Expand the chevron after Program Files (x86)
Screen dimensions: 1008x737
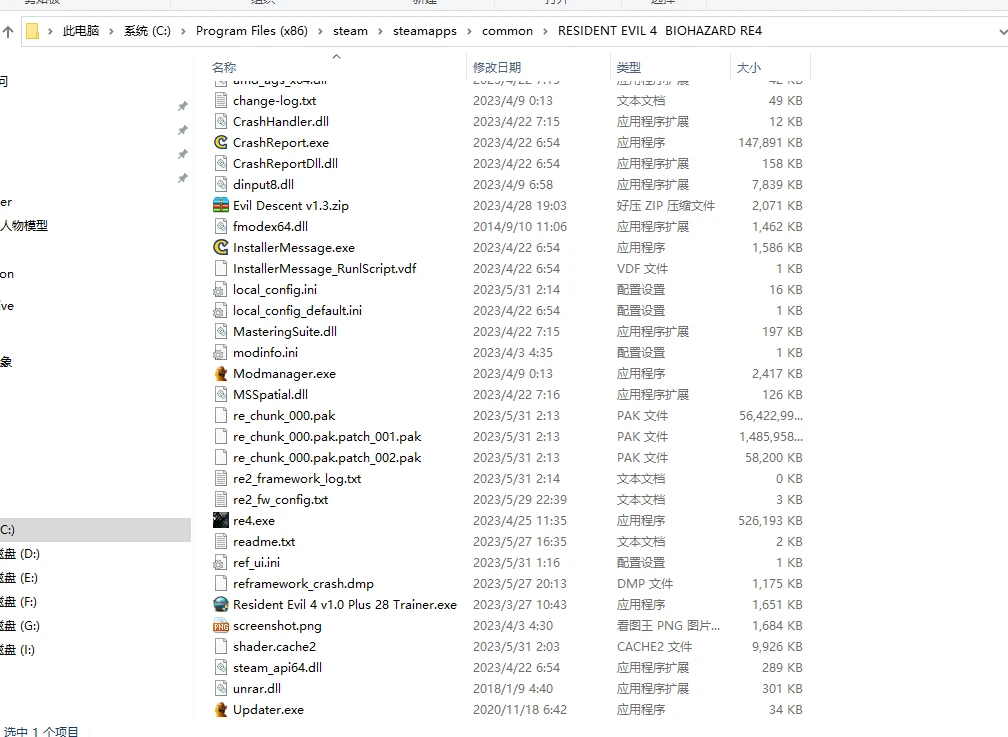pos(320,31)
